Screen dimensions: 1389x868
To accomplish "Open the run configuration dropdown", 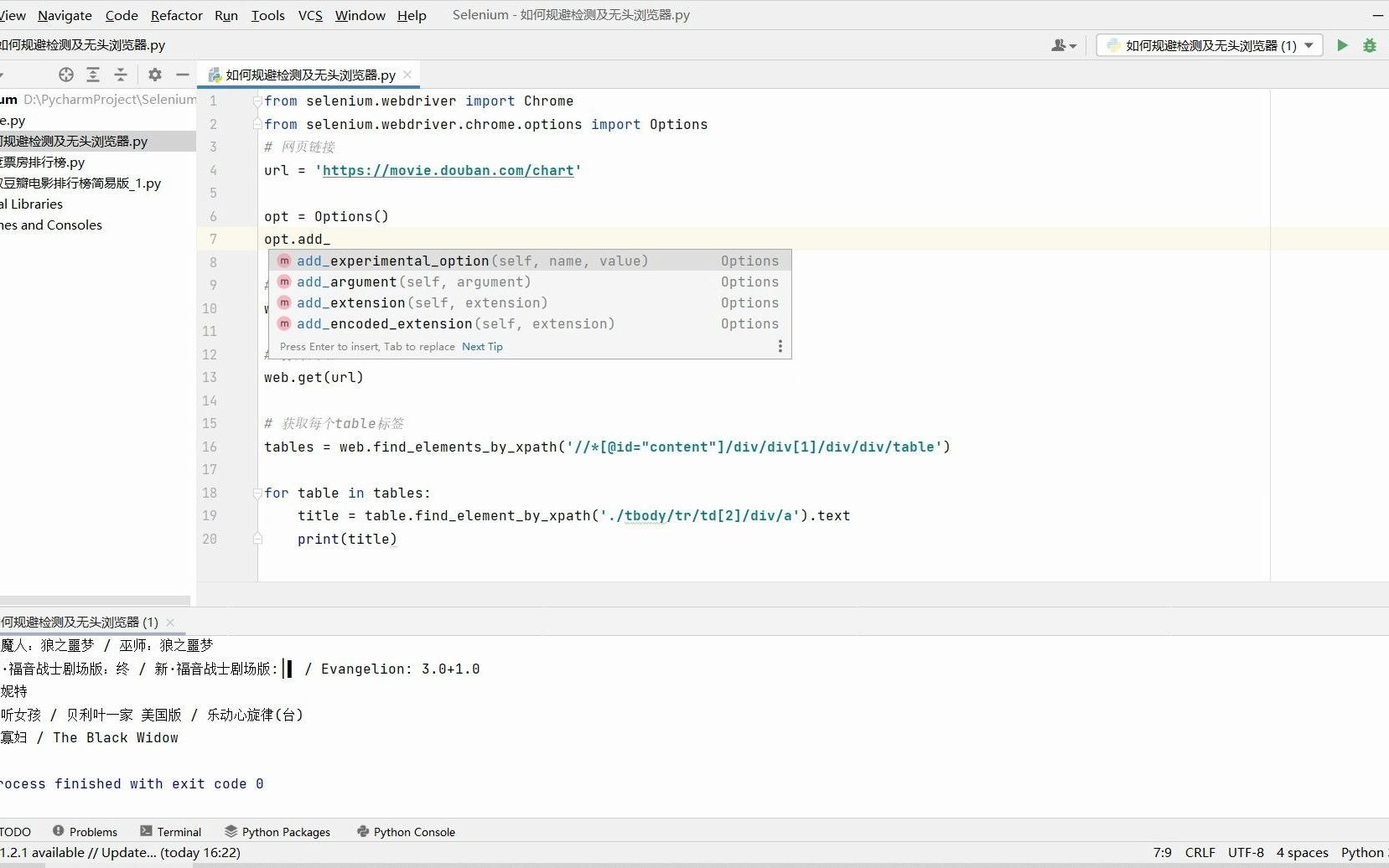I will pos(1210,45).
